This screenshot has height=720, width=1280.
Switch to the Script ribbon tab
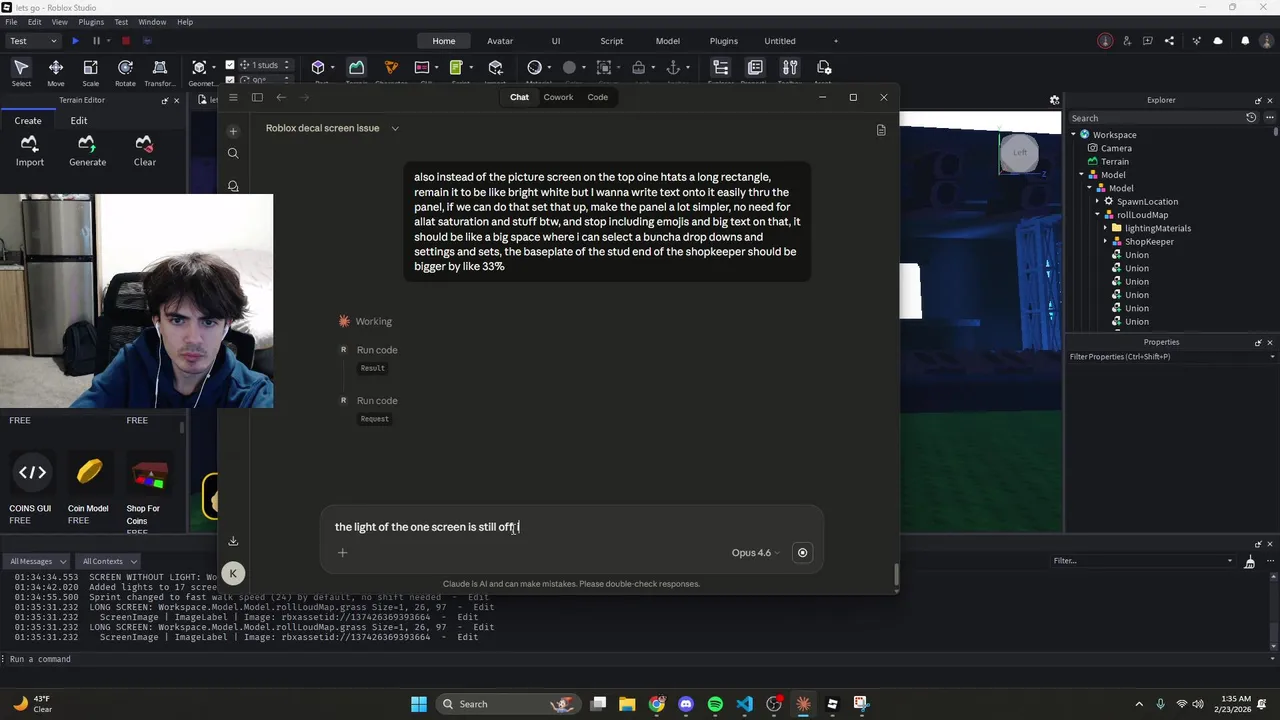[x=611, y=41]
